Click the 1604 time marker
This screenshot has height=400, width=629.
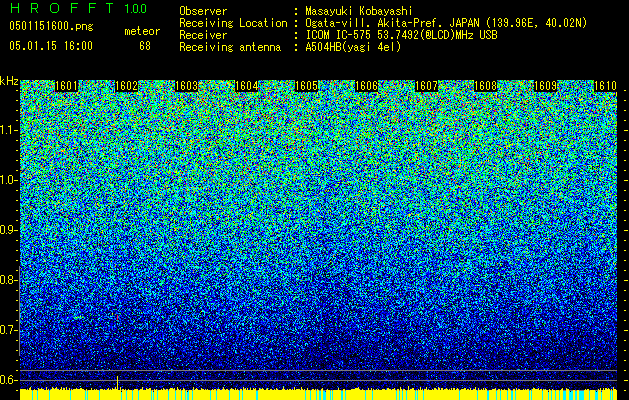pyautogui.click(x=246, y=86)
